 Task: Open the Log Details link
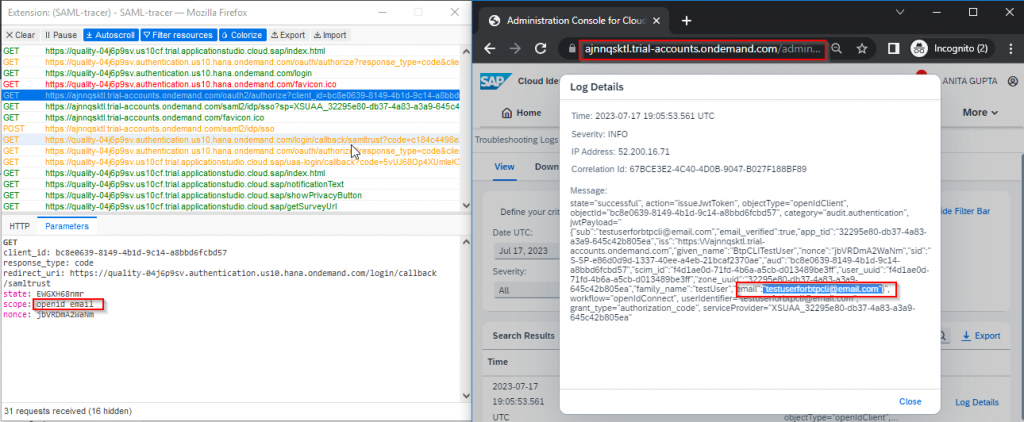[x=976, y=402]
